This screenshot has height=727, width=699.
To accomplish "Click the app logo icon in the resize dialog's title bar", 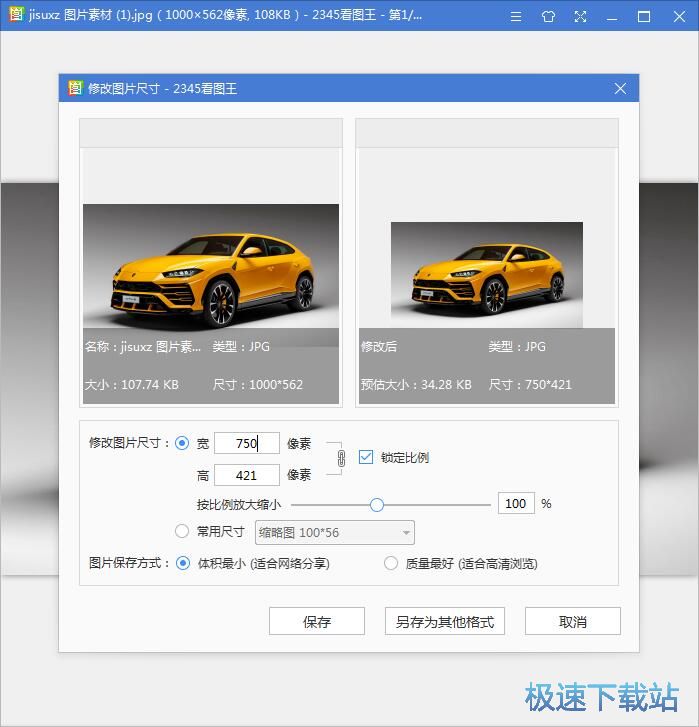I will (x=75, y=88).
